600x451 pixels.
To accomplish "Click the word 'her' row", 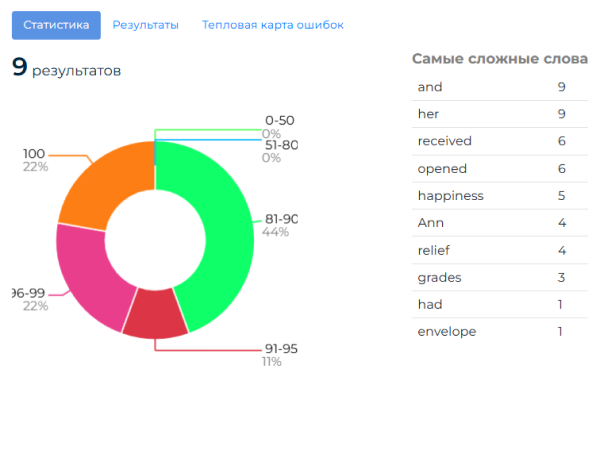I will pyautogui.click(x=428, y=114).
